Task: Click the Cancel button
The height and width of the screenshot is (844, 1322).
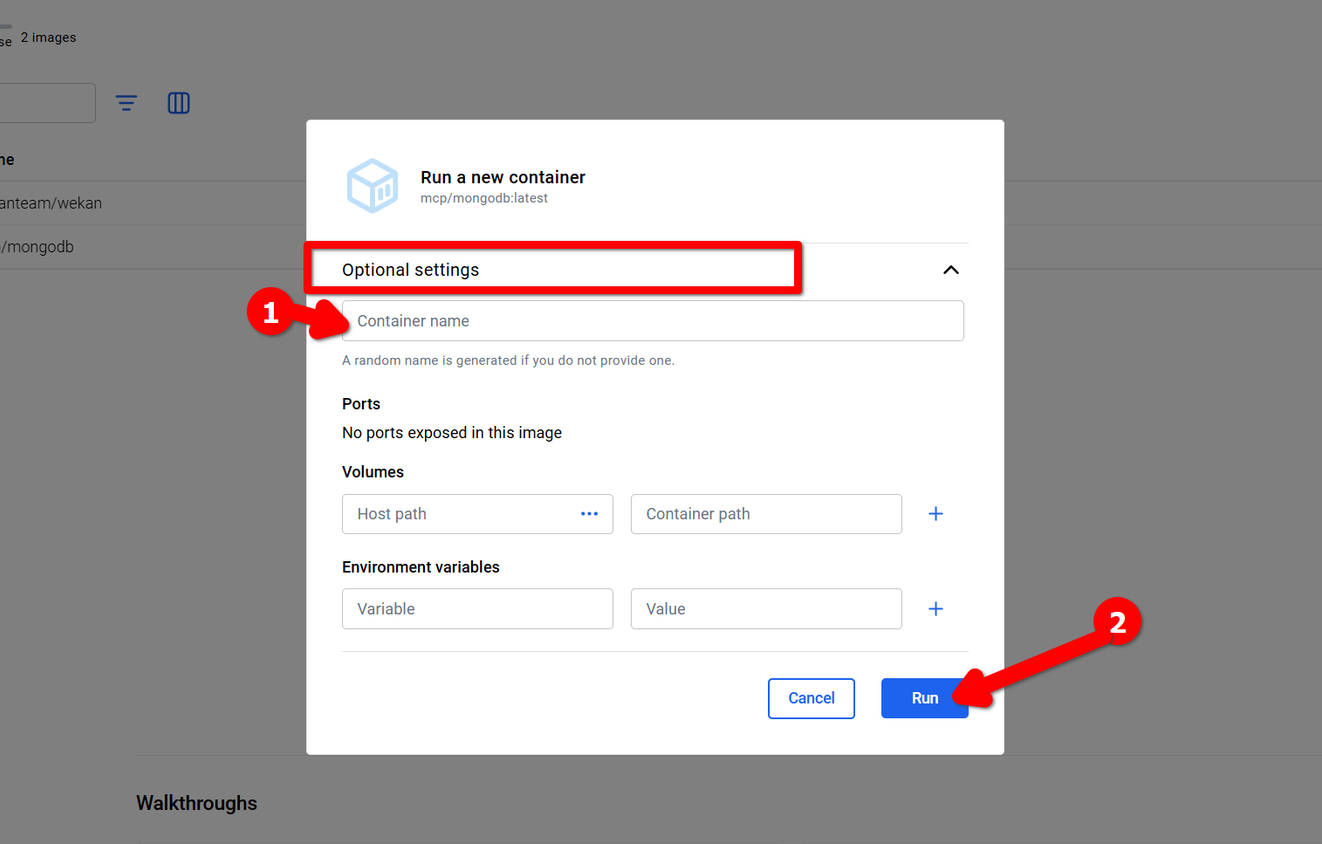Action: click(811, 699)
